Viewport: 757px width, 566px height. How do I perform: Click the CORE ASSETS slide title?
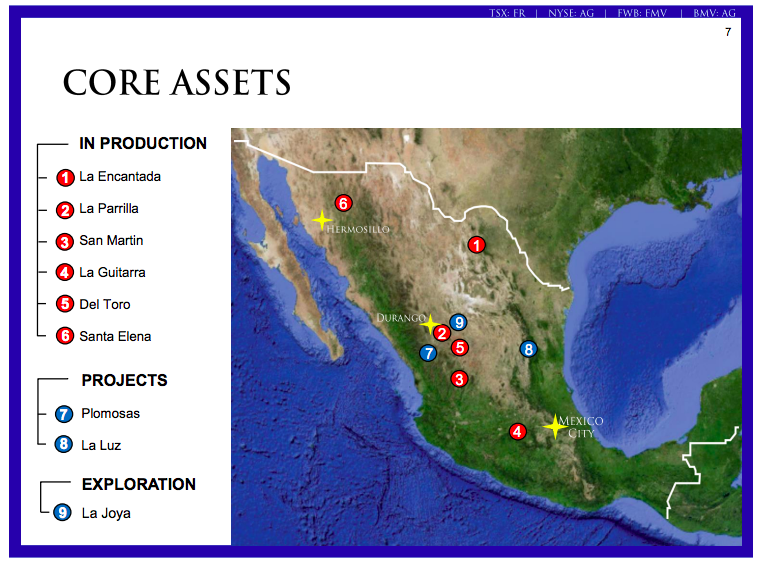coord(177,82)
